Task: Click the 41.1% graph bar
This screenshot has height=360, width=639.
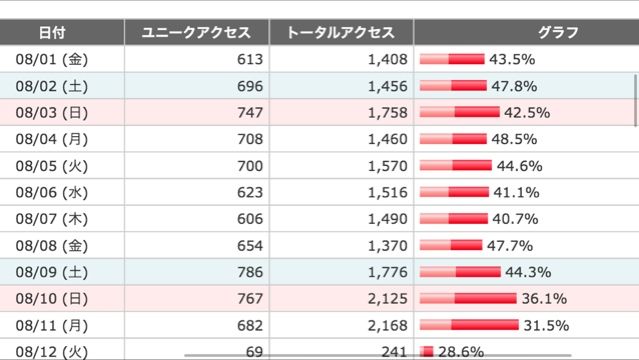Action: tap(454, 192)
